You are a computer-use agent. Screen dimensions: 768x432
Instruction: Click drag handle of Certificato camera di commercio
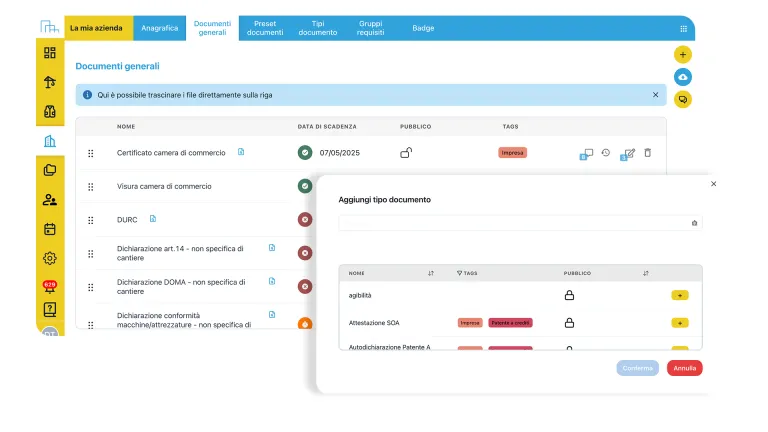coord(91,153)
